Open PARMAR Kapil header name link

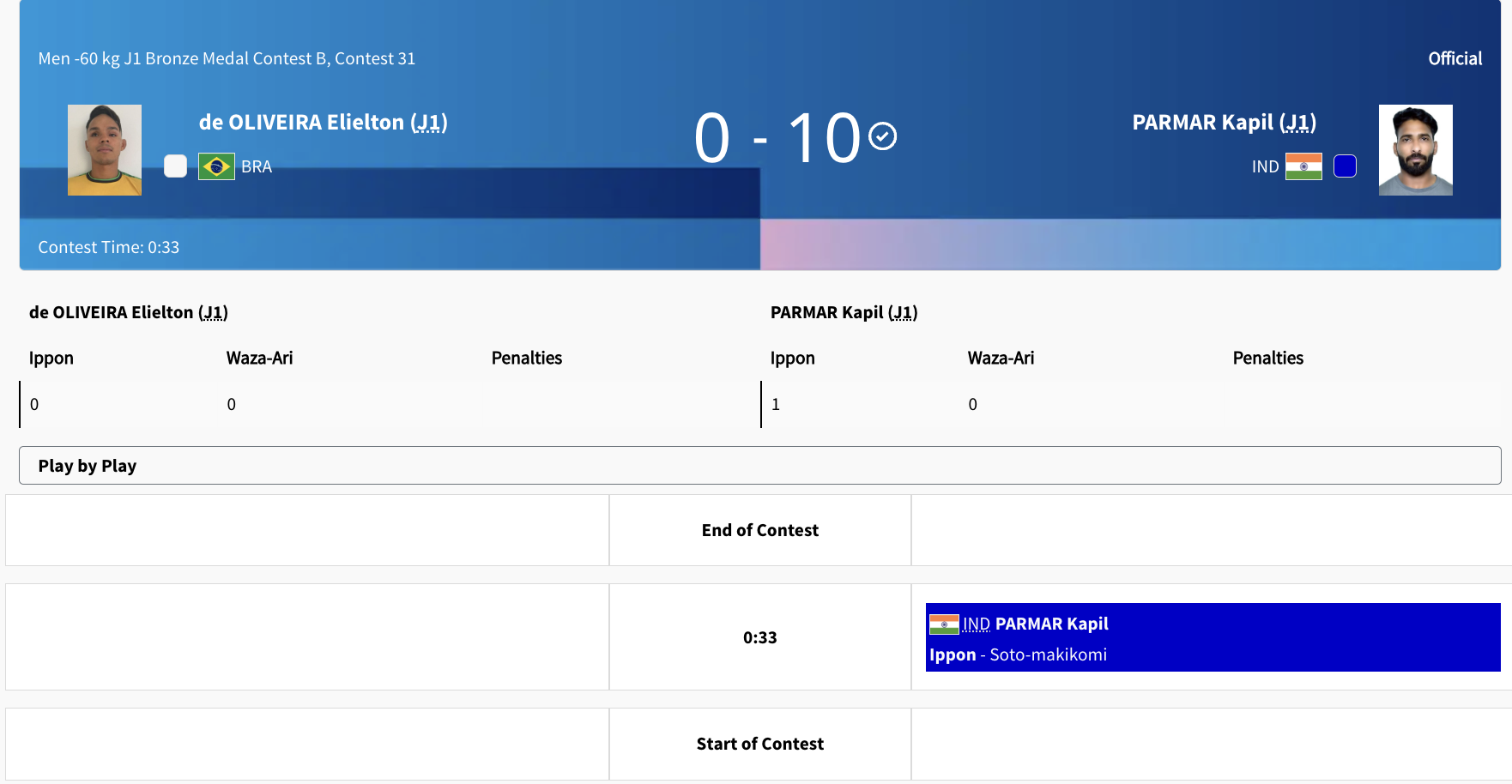pyautogui.click(x=1223, y=123)
